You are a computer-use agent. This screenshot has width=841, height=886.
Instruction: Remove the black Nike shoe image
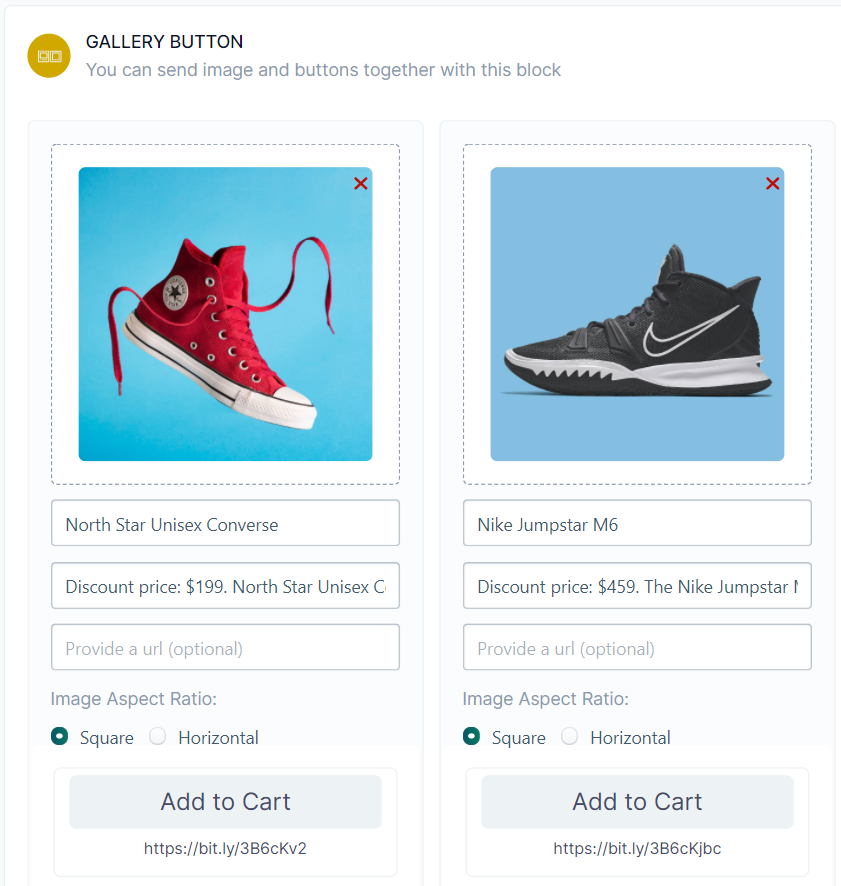(x=773, y=184)
